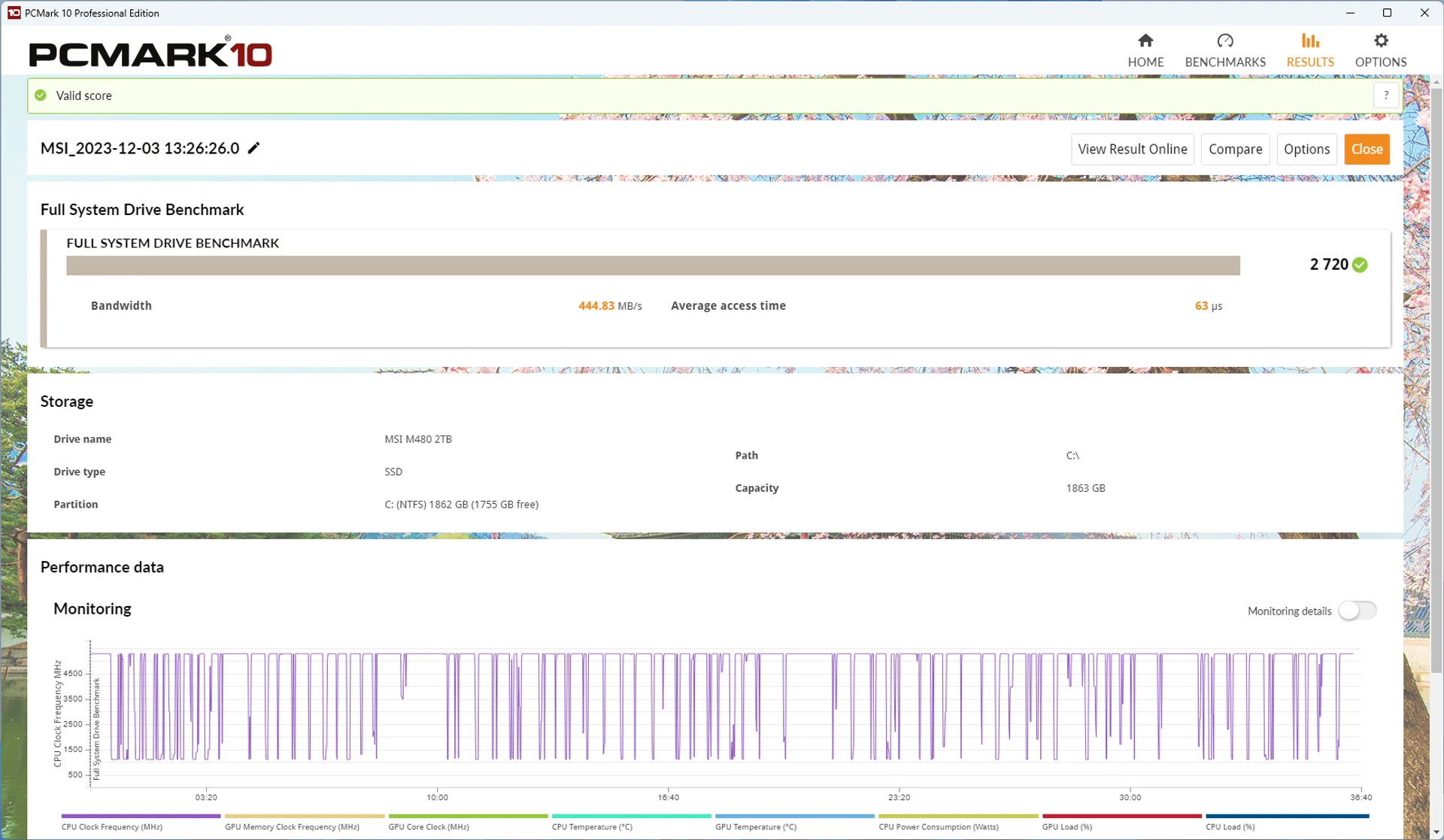Screen dimensions: 1444x840
Task: Select GPU Temperature legend swatch
Action: point(795,816)
